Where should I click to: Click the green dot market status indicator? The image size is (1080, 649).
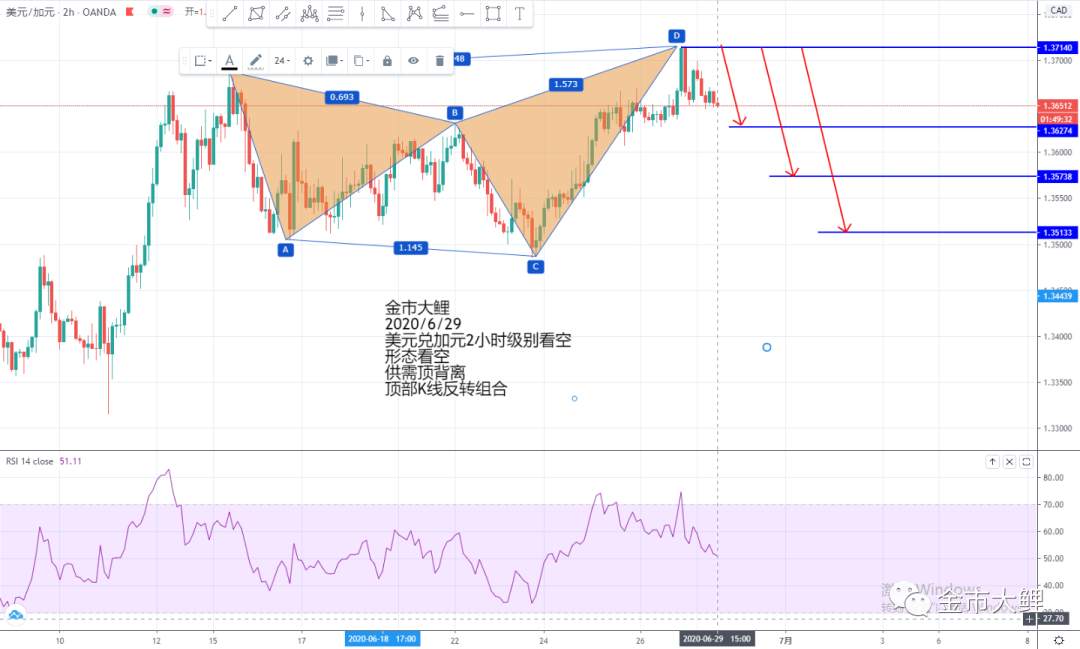[x=154, y=12]
